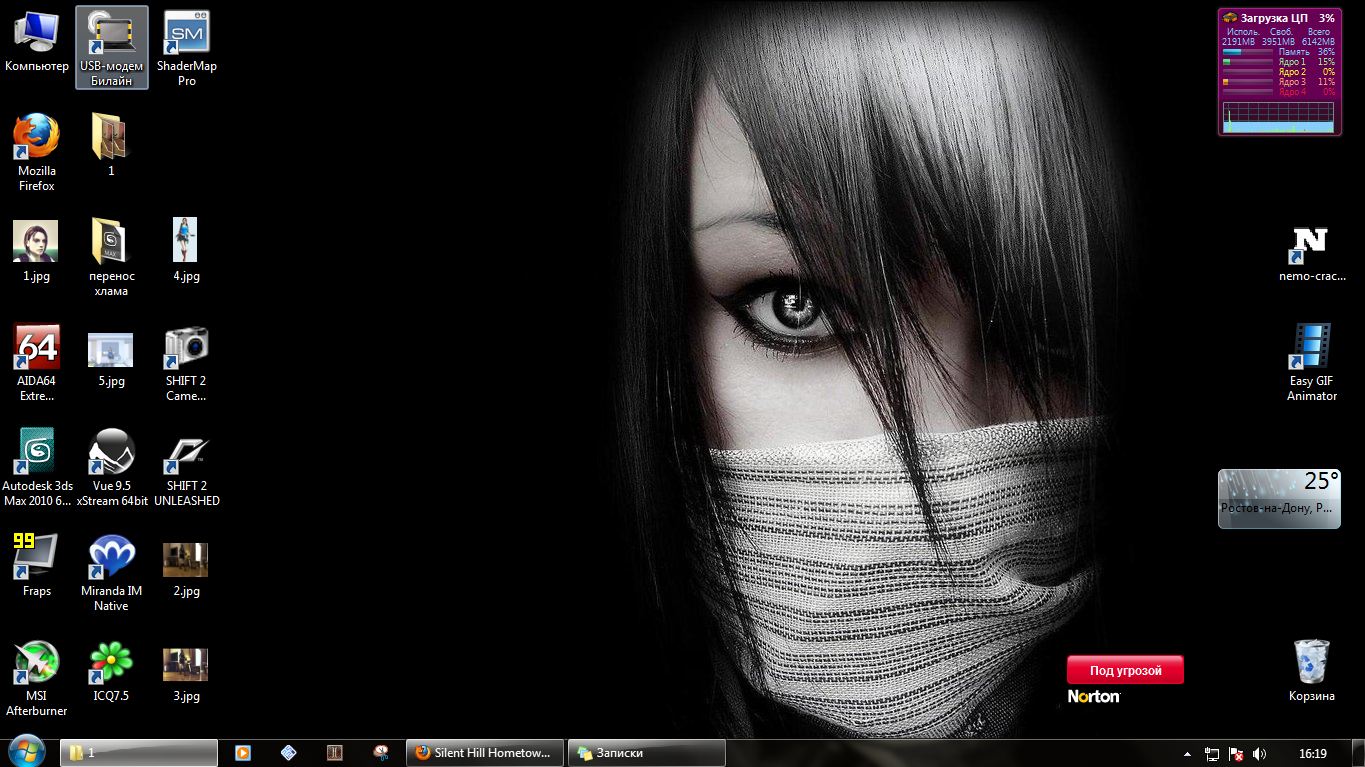1365x767 pixels.
Task: Expand hidden tray icons with the up arrow
Action: coord(1187,754)
